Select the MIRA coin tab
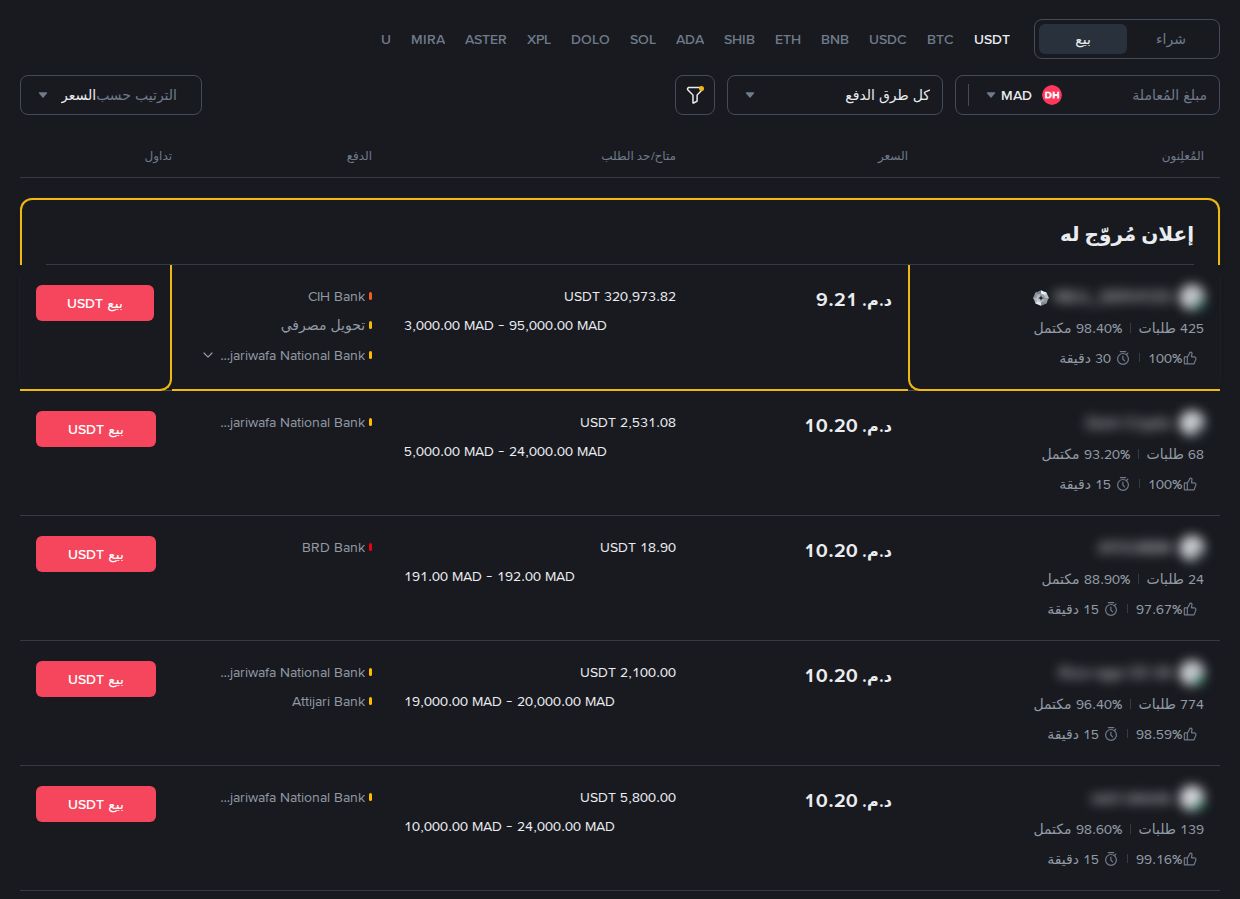Screen dimensions: 1240x899 [428, 40]
